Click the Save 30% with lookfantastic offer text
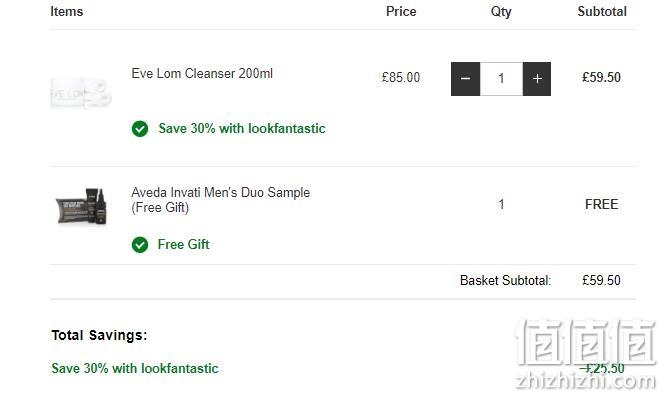Image resolution: width=665 pixels, height=398 pixels. coord(242,129)
